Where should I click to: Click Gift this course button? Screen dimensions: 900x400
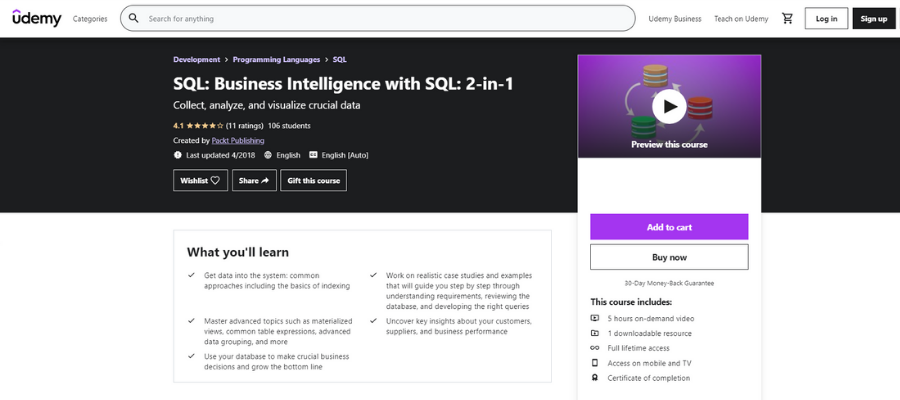point(313,180)
